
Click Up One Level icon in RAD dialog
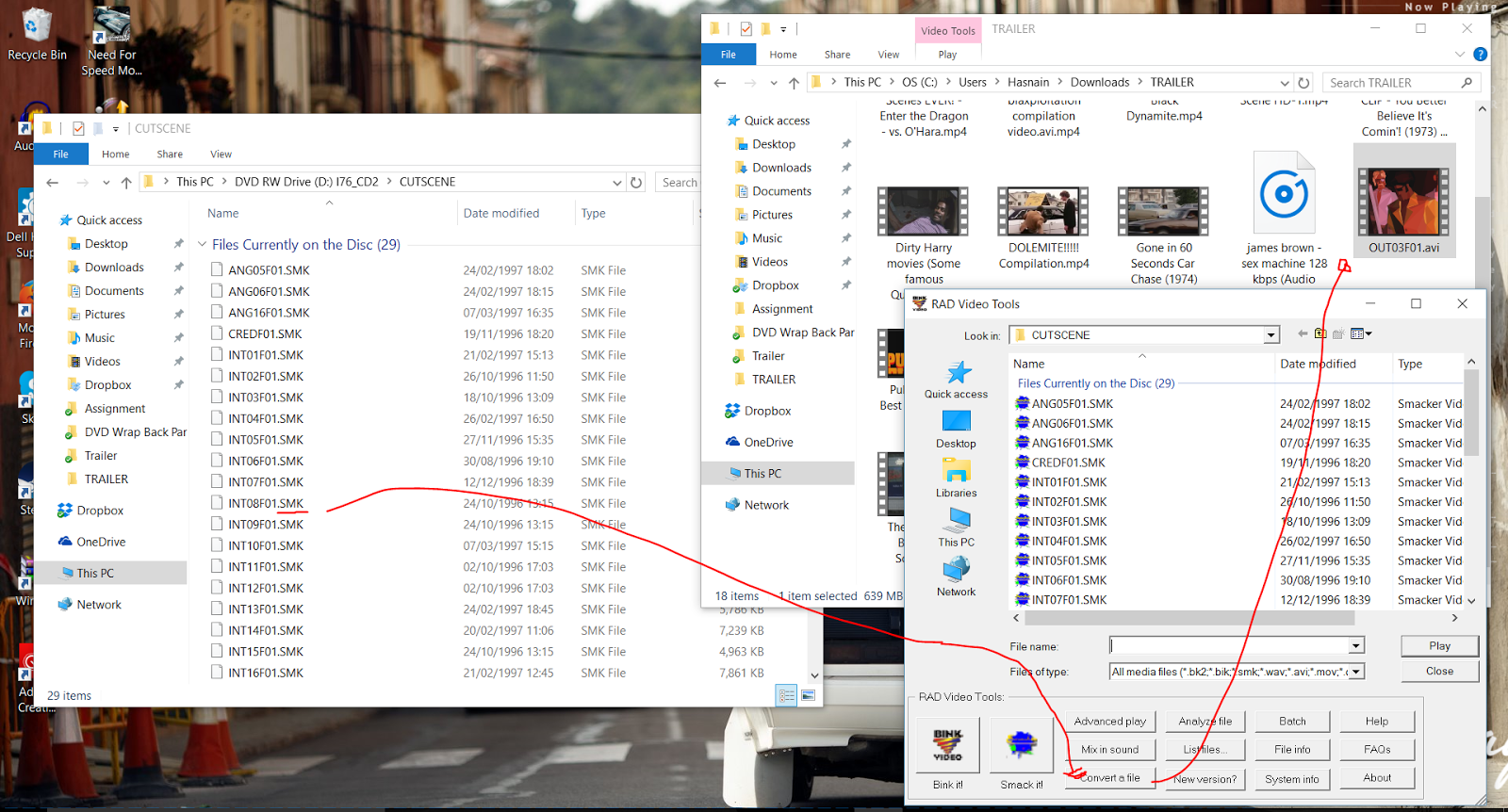(1320, 333)
